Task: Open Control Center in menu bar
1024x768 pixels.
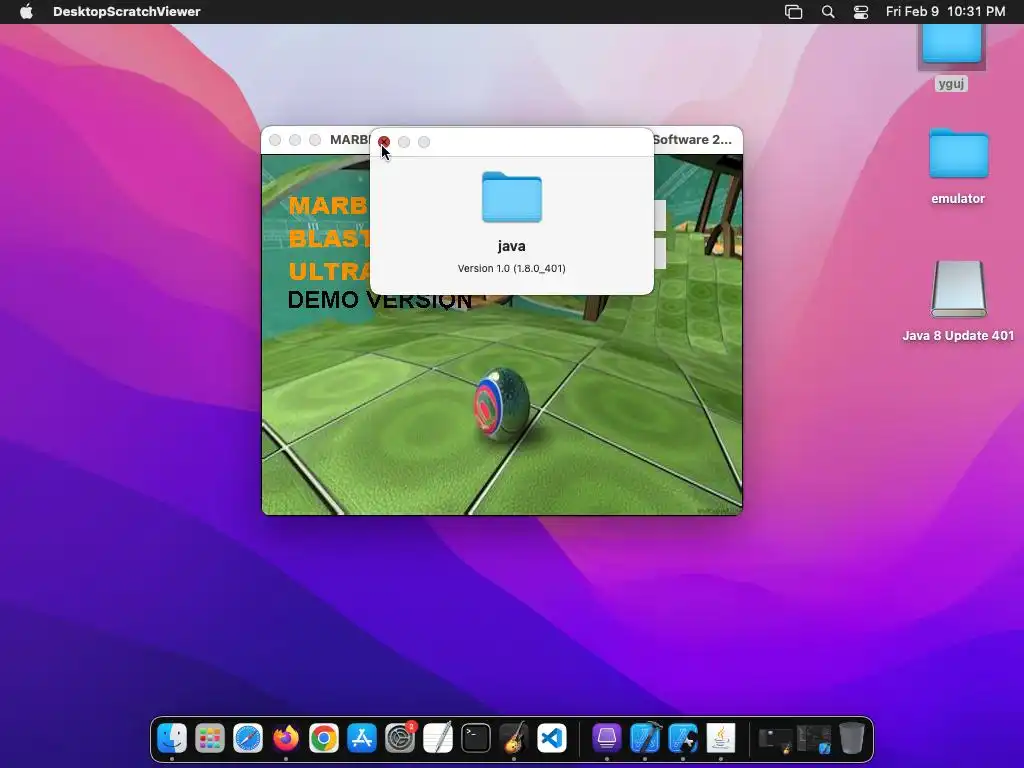Action: tap(861, 12)
